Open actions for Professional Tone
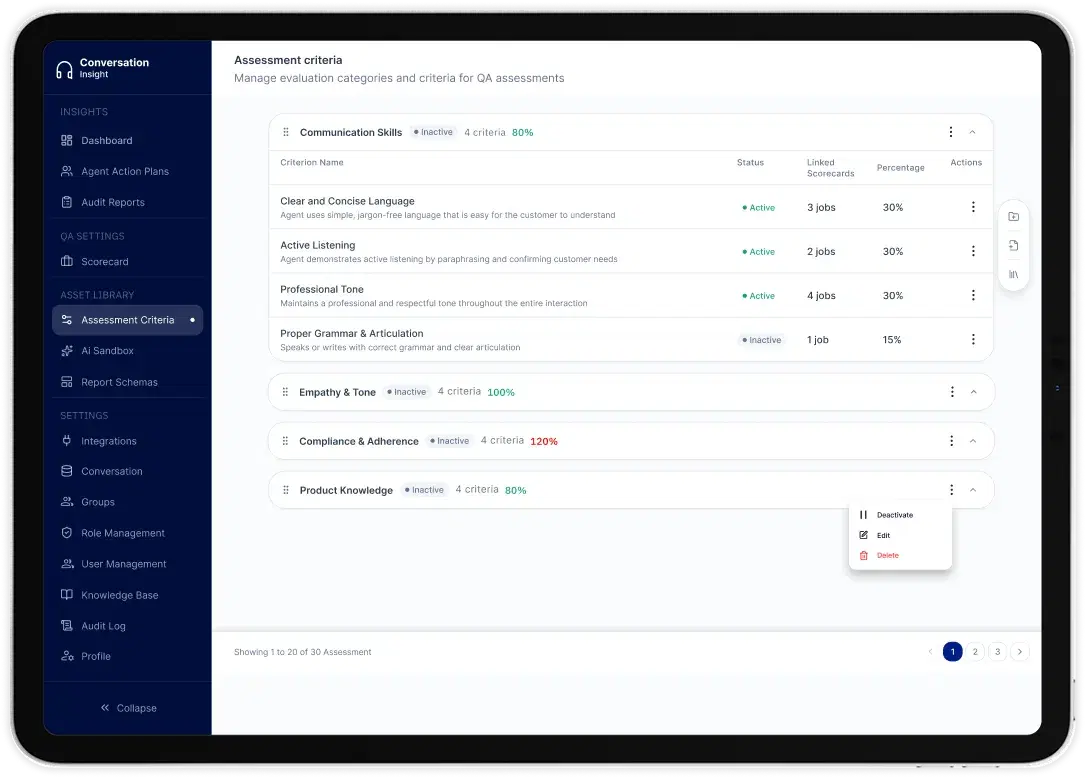 [973, 296]
